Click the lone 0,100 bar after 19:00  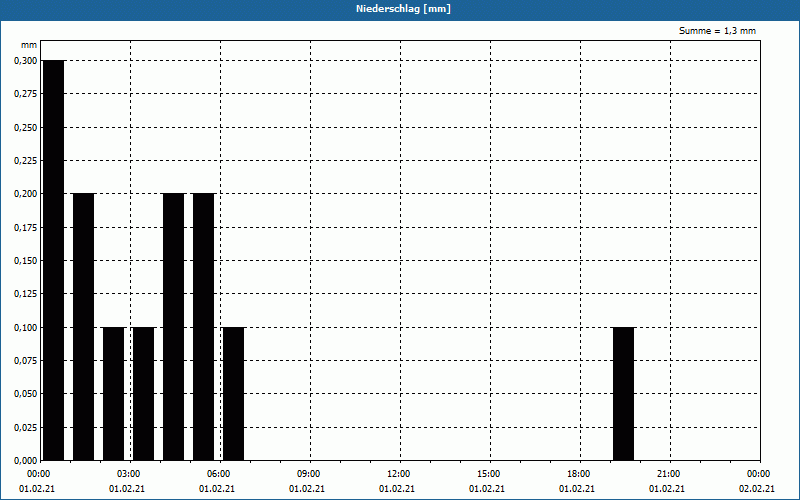pos(623,394)
